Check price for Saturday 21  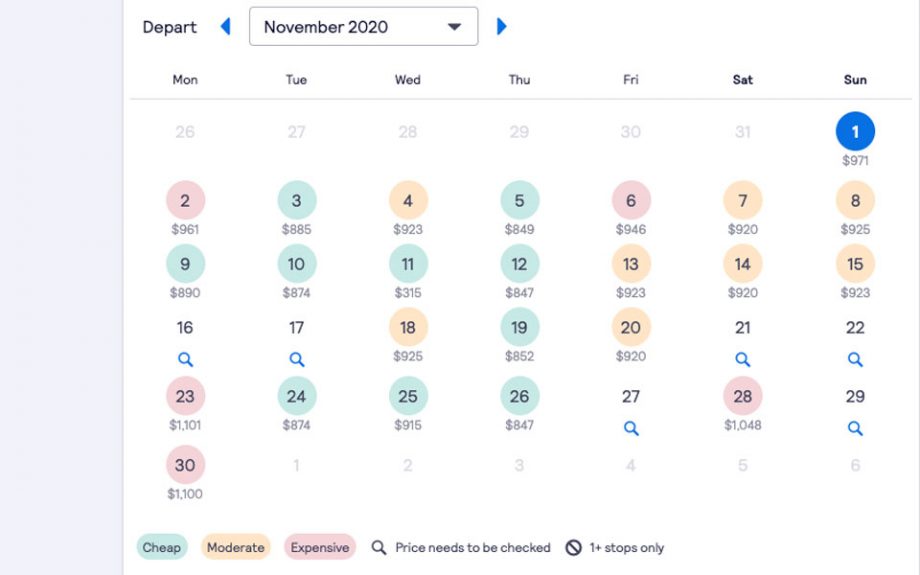tap(743, 359)
